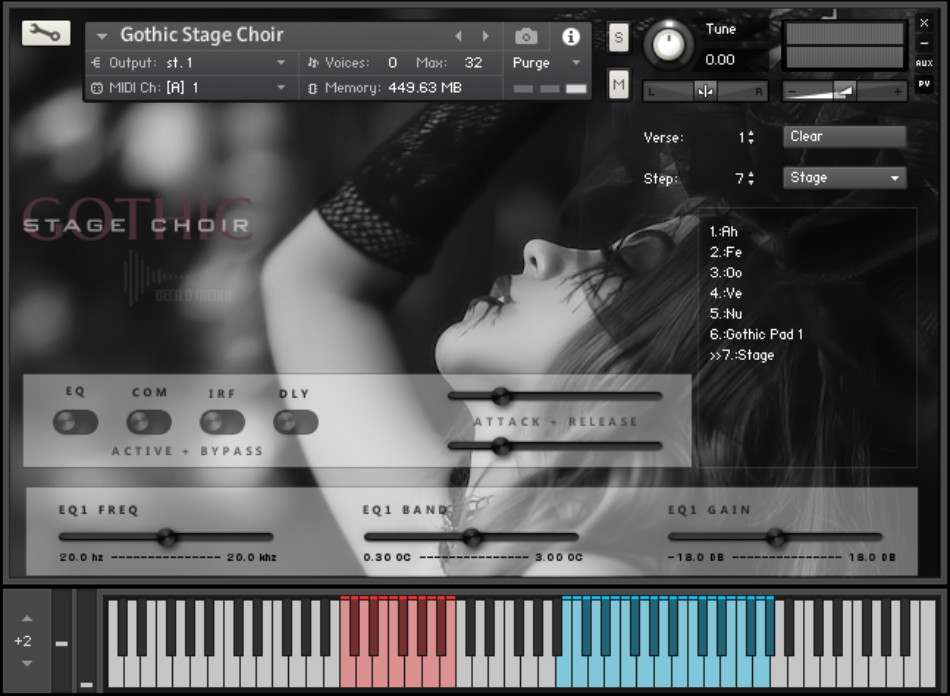Mute the instrument with M button
Viewport: 950px width, 696px height.
[x=618, y=85]
